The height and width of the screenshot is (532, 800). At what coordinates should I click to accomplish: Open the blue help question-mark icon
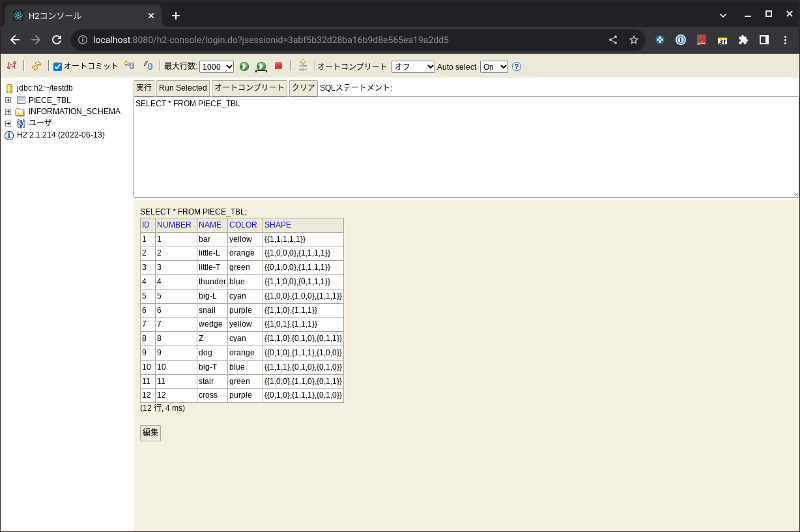[517, 66]
